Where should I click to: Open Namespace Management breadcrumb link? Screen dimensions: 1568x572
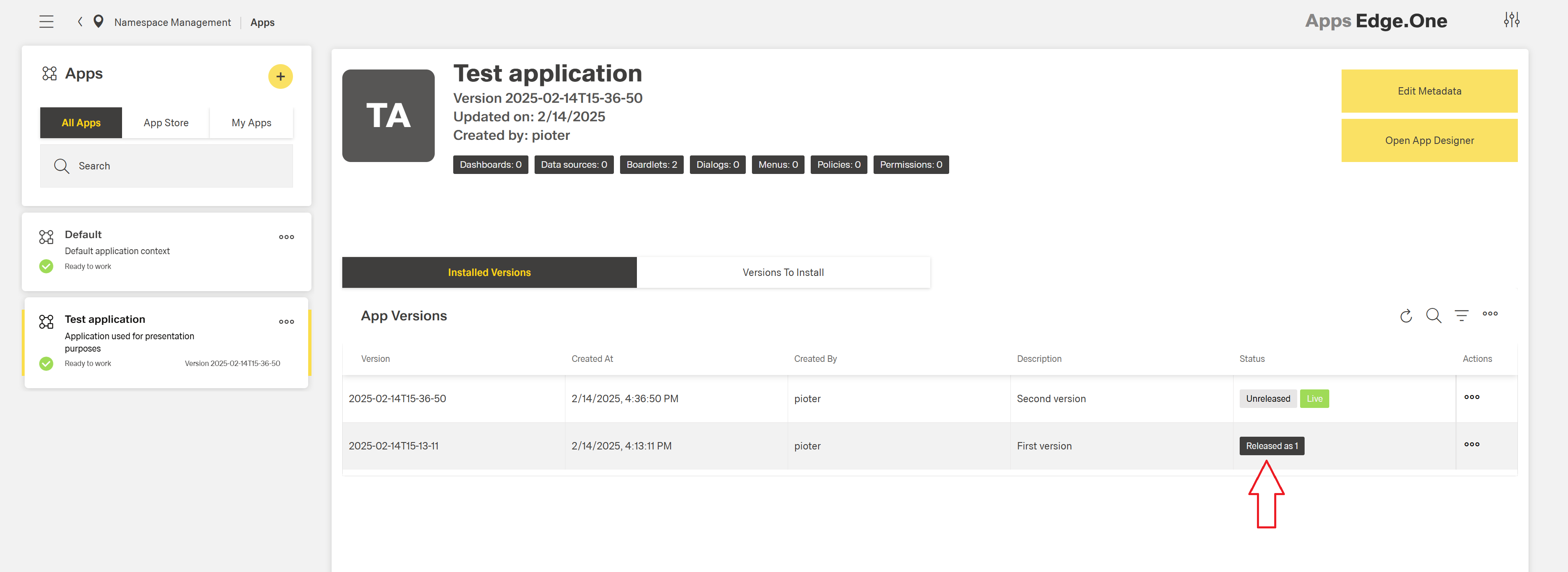click(172, 23)
